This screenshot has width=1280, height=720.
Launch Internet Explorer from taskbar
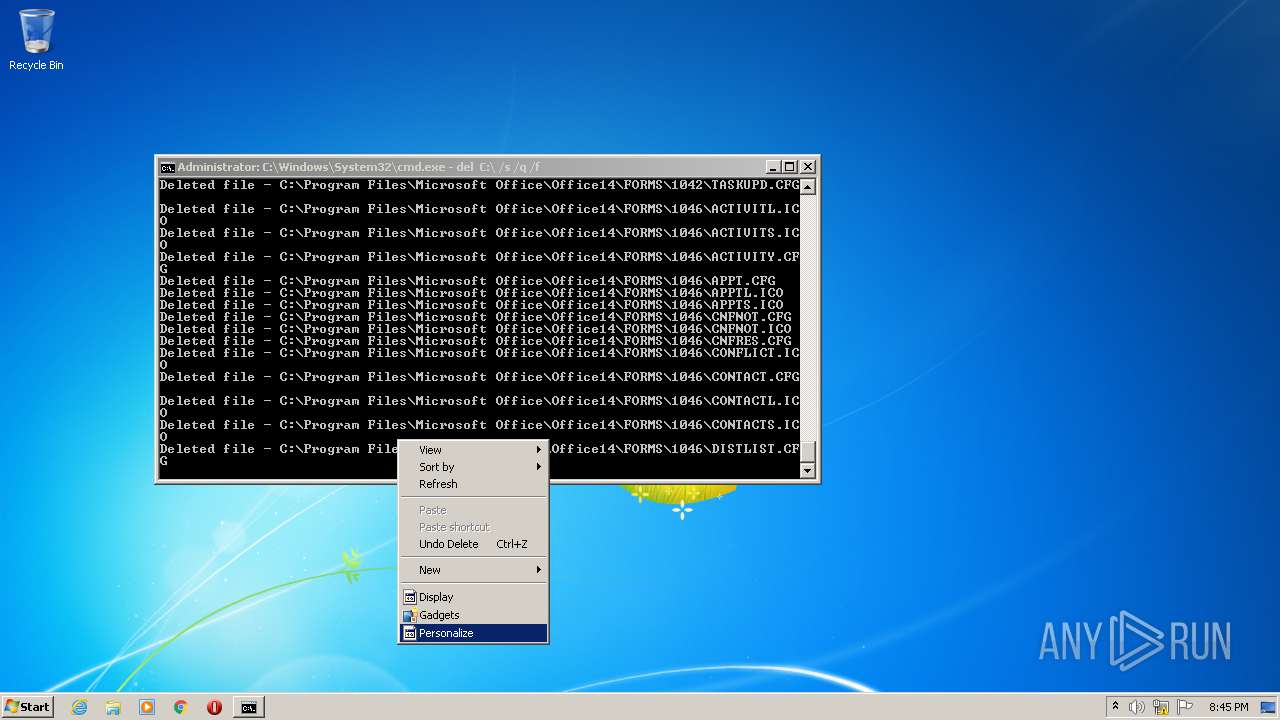coord(79,707)
